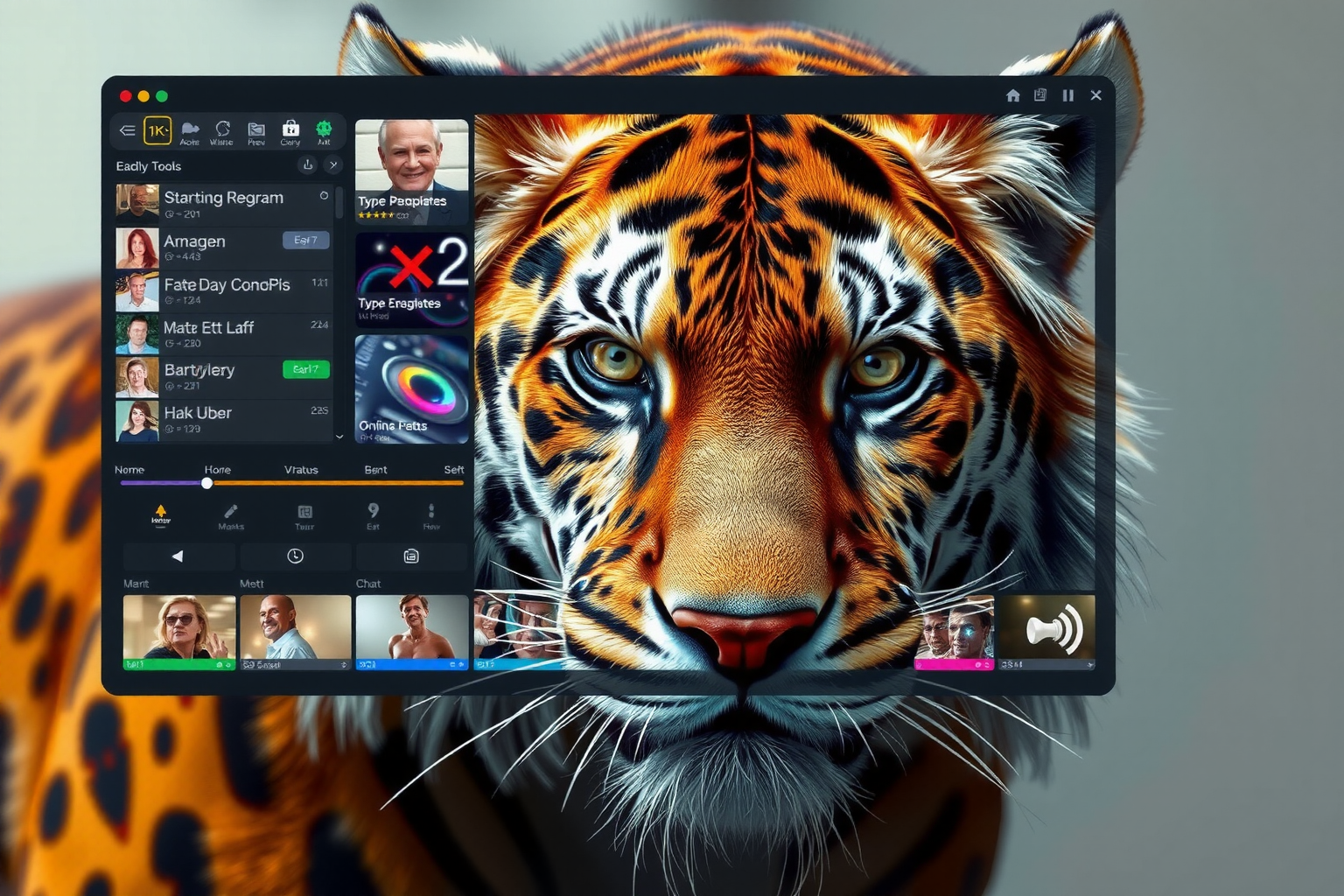Click the home icon in title bar

[1013, 95]
